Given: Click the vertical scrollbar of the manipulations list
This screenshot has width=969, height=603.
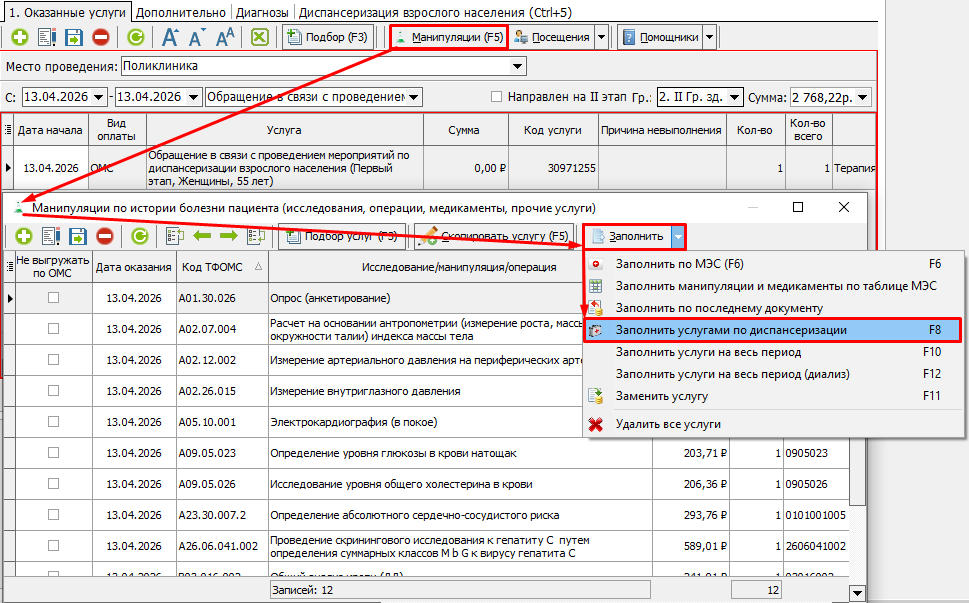Looking at the screenshot, I should point(856,420).
